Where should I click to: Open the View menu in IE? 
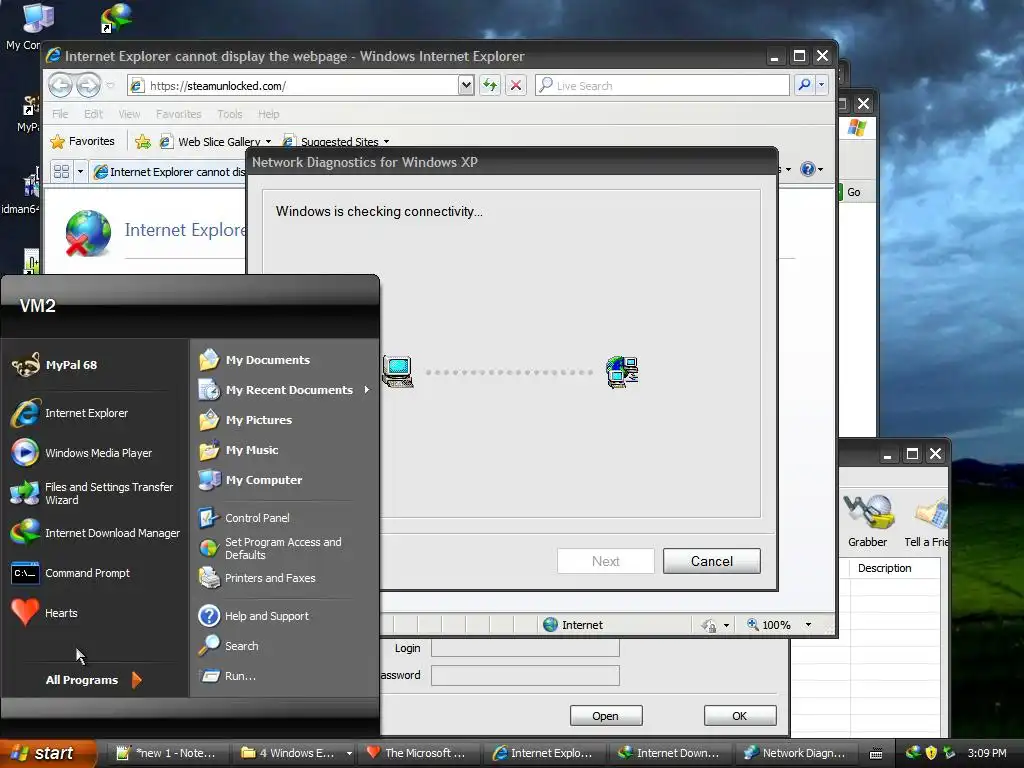[x=129, y=114]
